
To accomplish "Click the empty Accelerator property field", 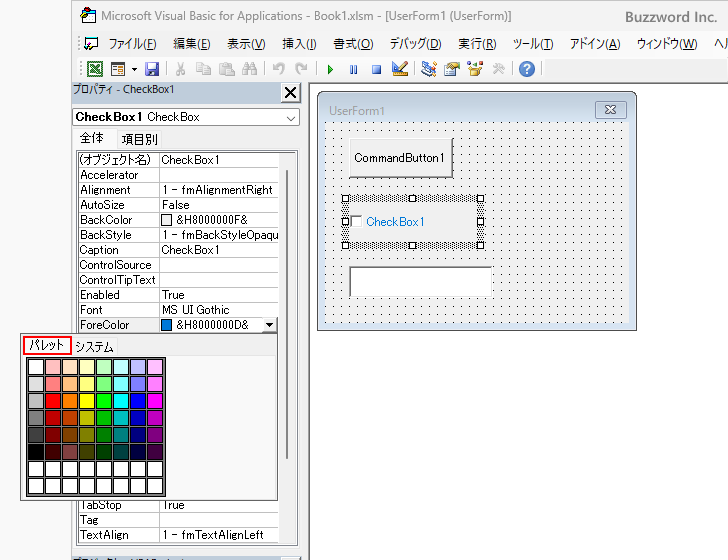I will (219, 175).
